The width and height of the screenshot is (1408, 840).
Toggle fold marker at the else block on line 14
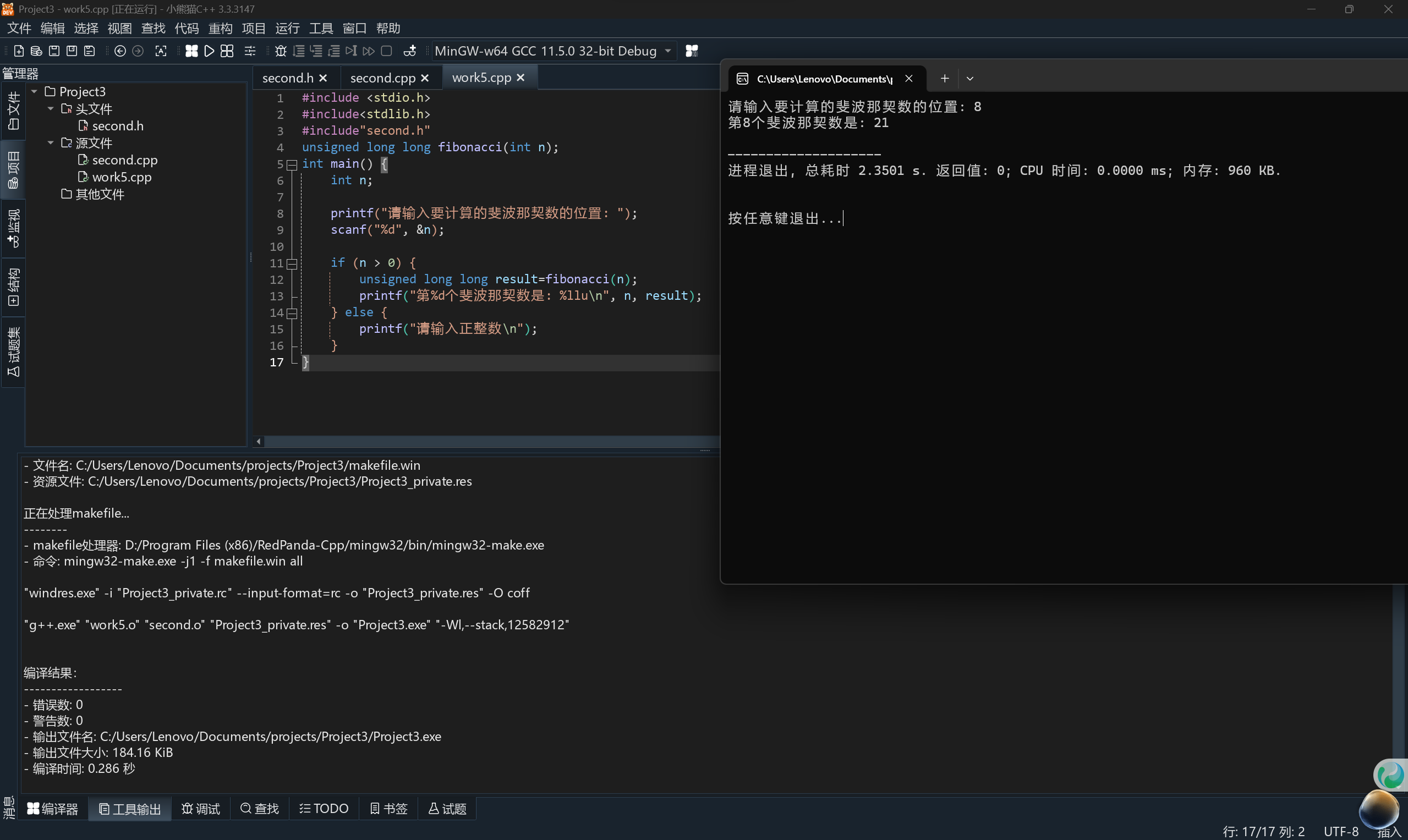[292, 313]
